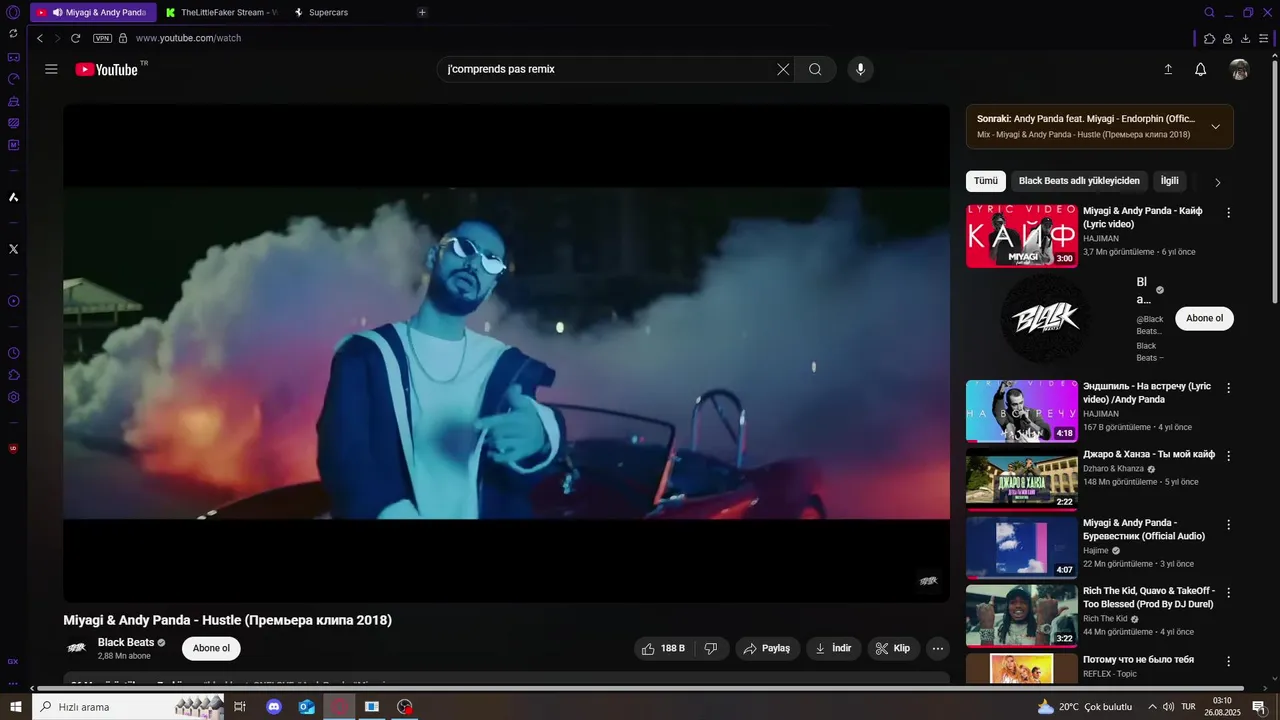The height and width of the screenshot is (720, 1280).
Task: Like the video with 188 B
Action: pos(664,648)
